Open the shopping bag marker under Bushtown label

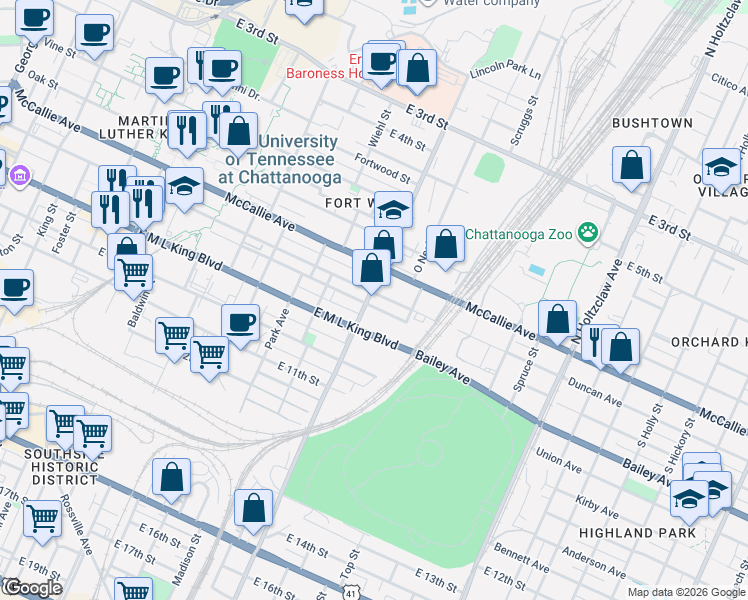[631, 166]
